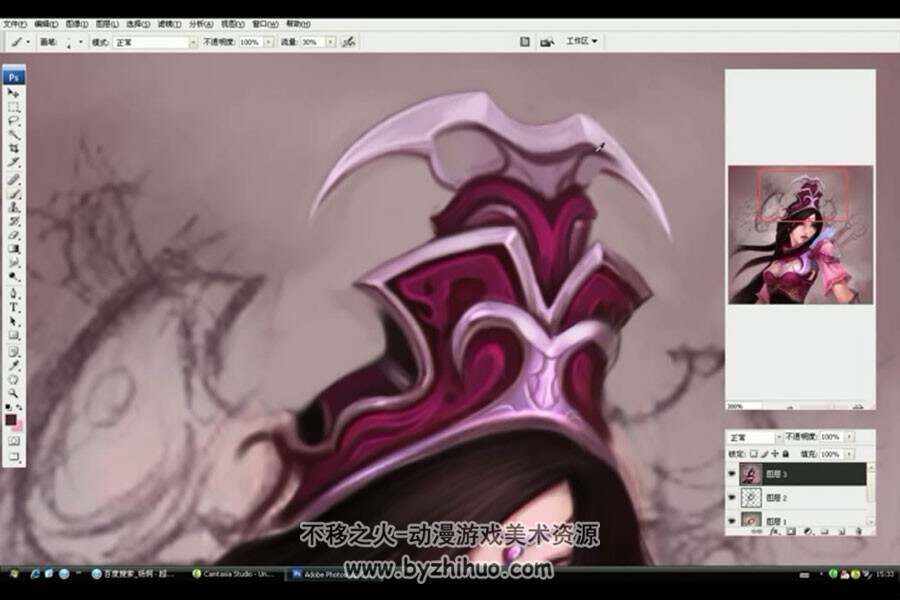Select the Lasso tool

click(13, 121)
